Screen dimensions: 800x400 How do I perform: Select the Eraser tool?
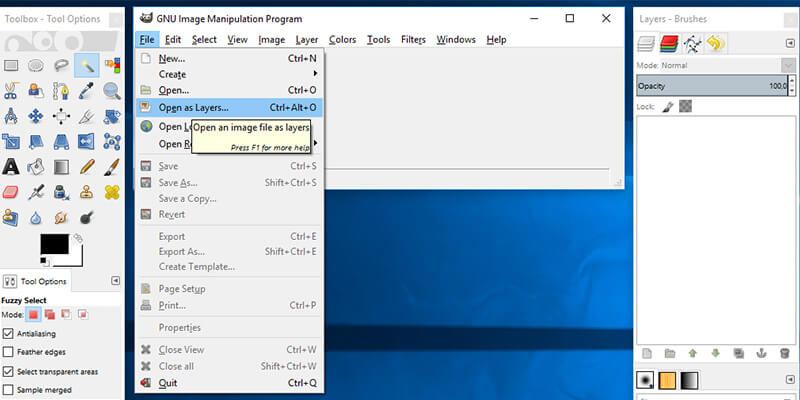tap(11, 192)
